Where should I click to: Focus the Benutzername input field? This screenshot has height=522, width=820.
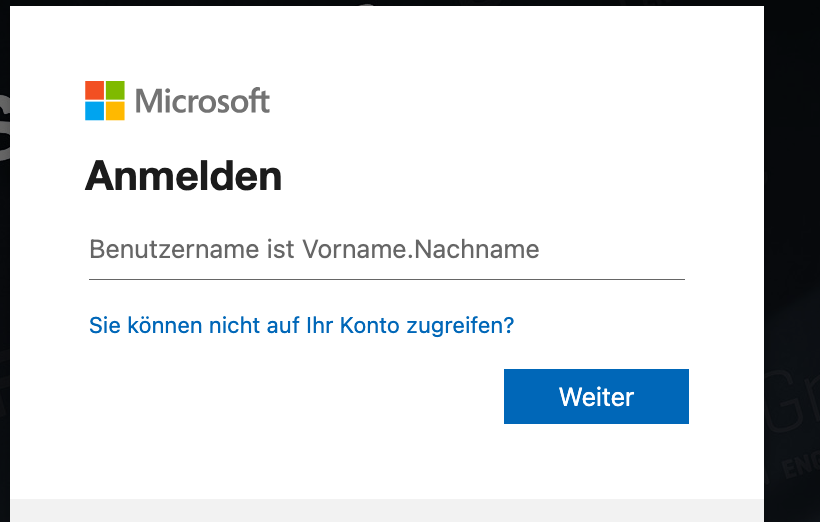(386, 250)
